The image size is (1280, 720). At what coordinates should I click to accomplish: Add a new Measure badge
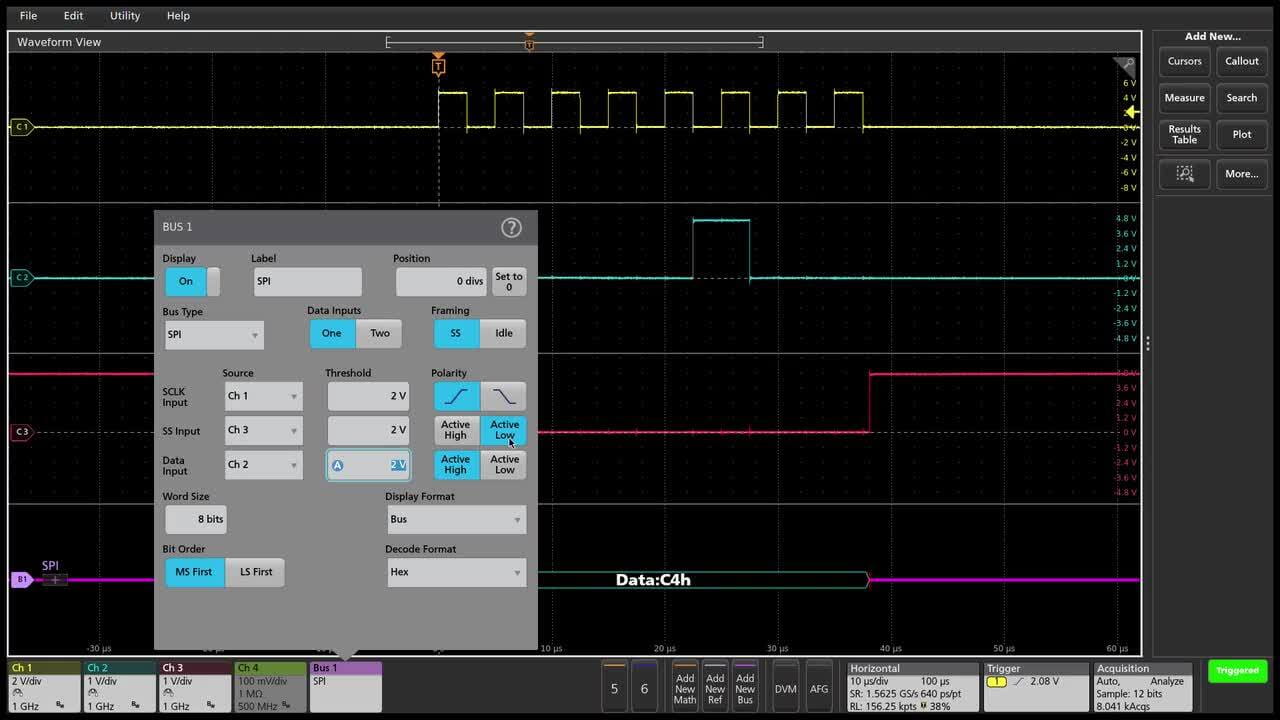point(1184,98)
